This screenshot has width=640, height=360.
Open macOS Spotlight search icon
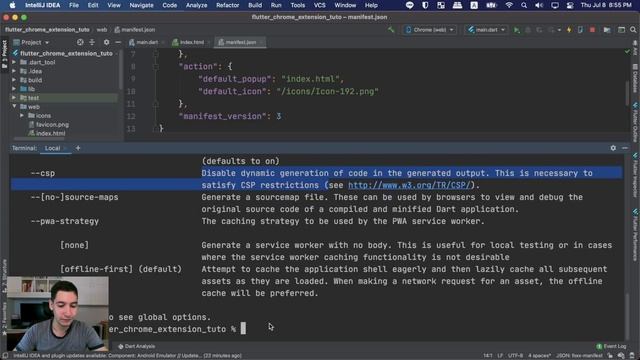tap(524, 5)
